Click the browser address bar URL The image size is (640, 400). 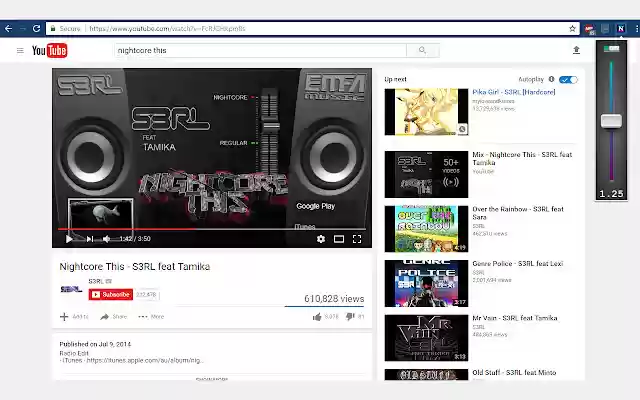(167, 29)
